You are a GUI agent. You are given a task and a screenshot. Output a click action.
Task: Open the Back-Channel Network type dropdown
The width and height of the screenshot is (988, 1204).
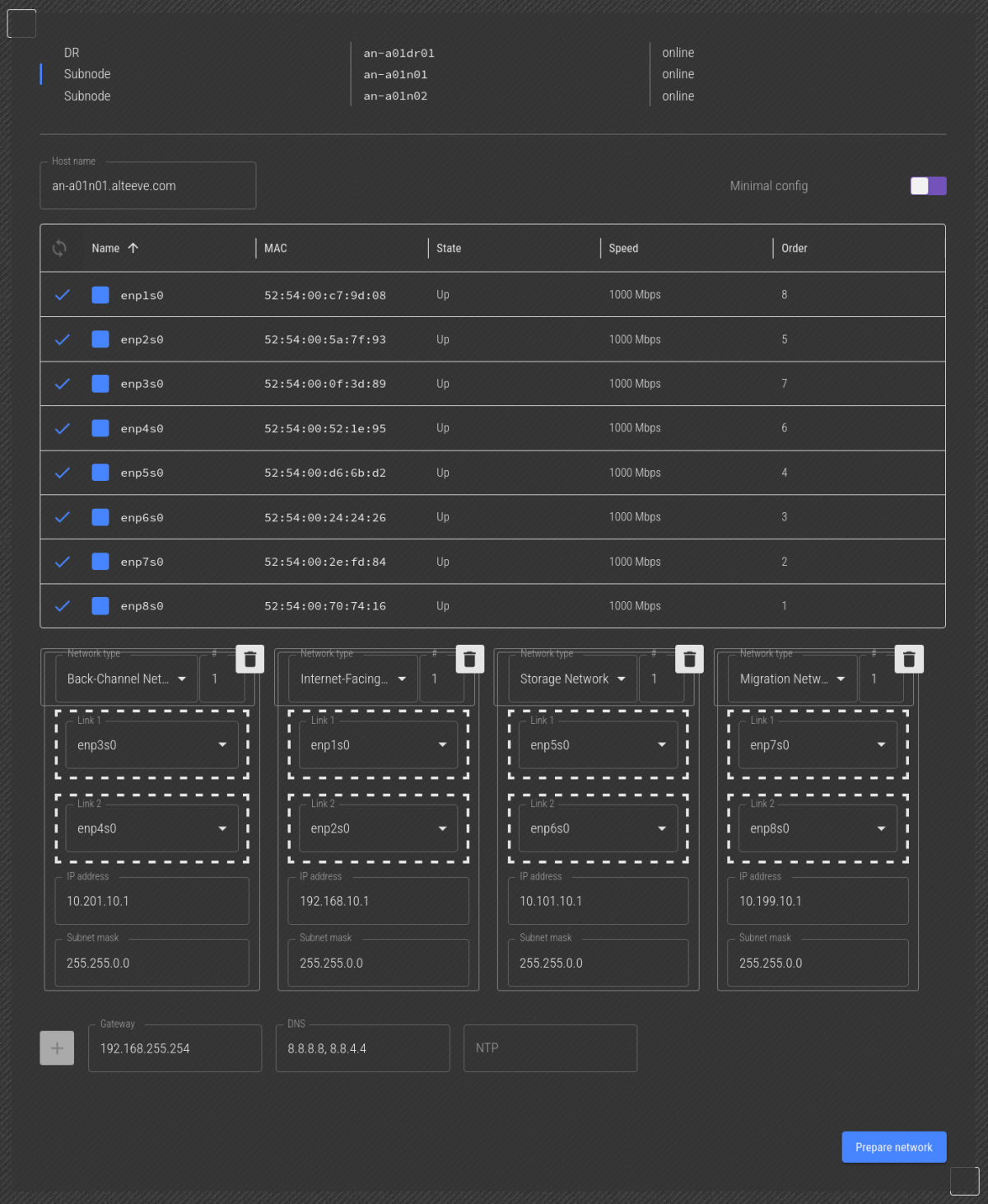pos(127,679)
